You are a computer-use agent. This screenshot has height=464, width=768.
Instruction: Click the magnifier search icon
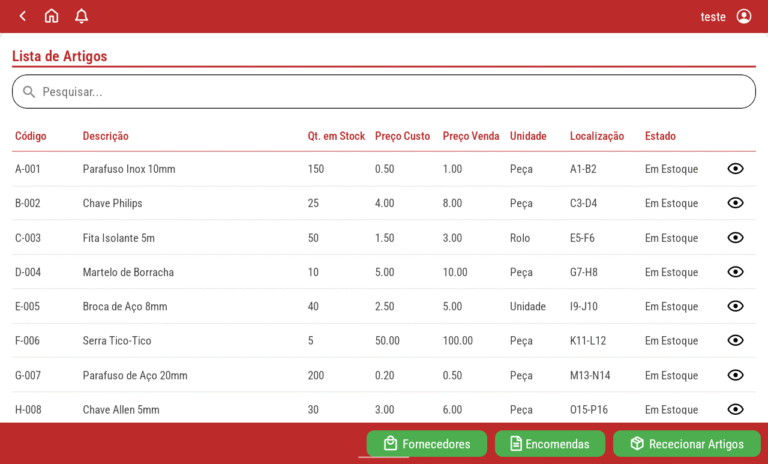29,92
